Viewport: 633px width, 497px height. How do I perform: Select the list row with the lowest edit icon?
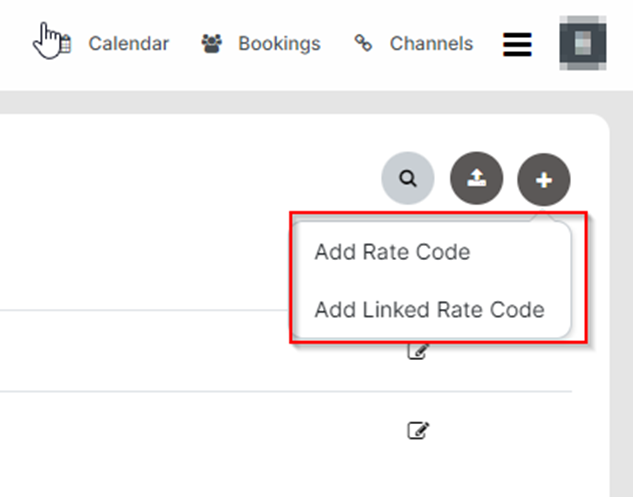click(x=200, y=431)
